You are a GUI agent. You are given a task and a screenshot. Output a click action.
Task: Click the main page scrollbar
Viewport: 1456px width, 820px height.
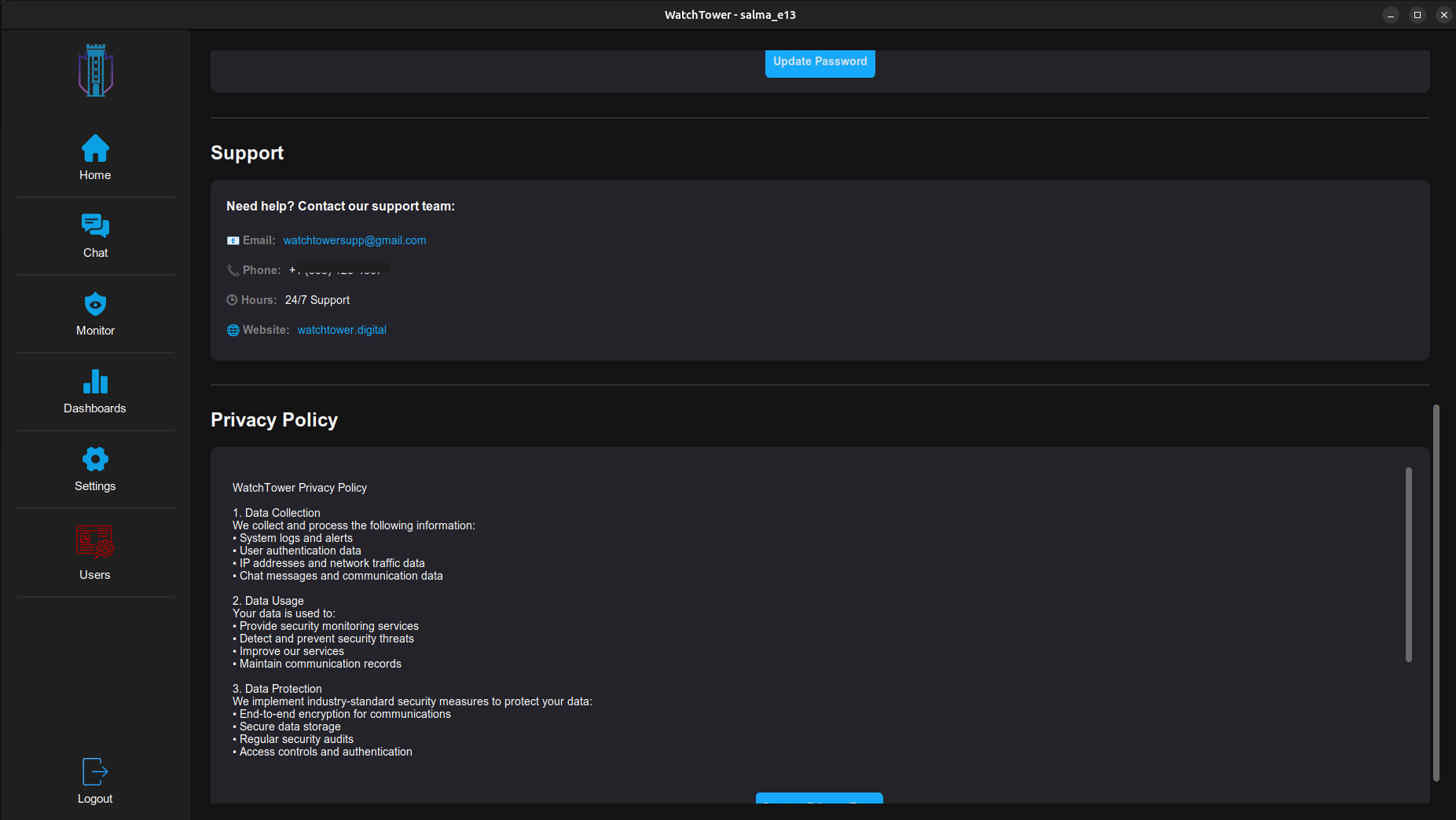[1436, 593]
